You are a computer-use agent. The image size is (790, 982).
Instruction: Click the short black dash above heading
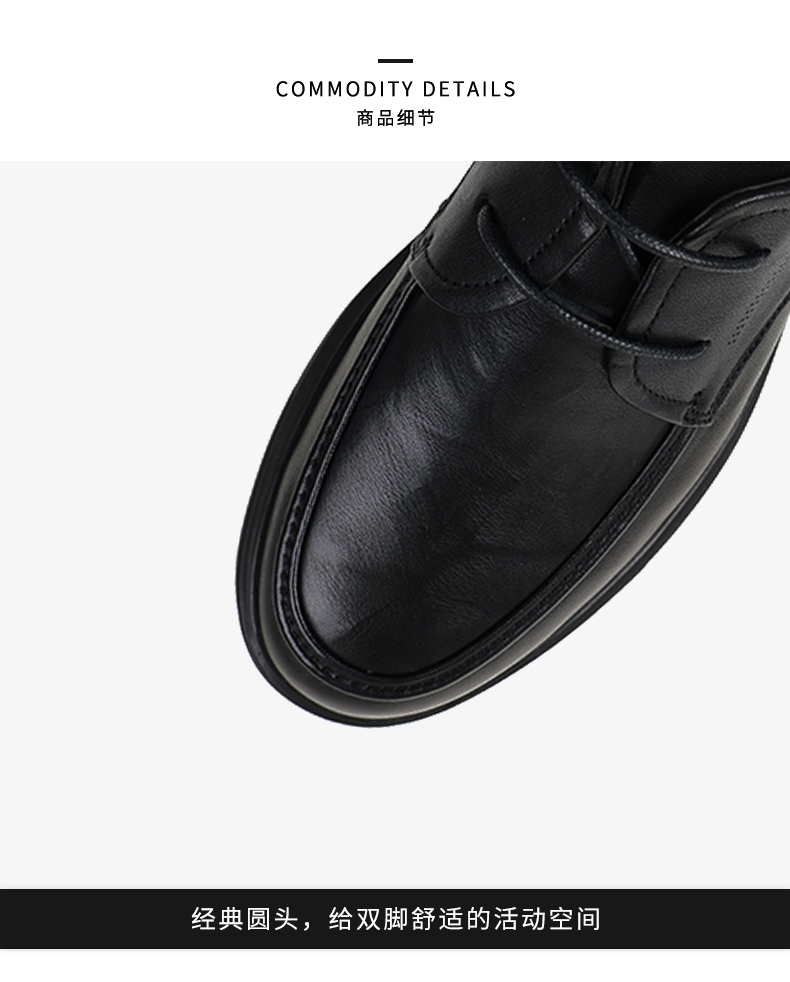395,61
